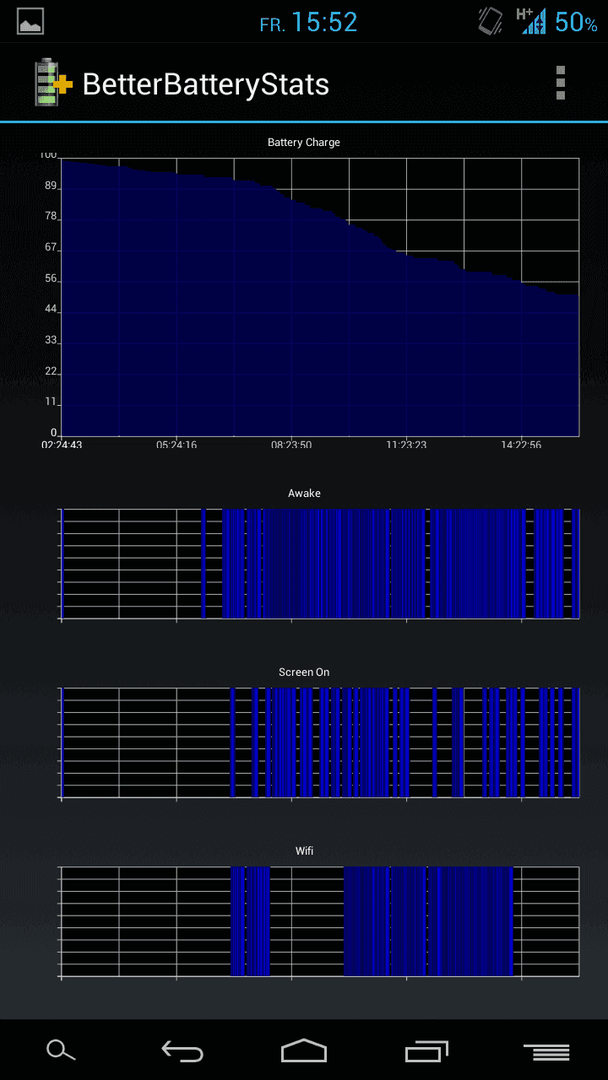Tap the Wifi chart title
608x1080 pixels.
pos(304,851)
